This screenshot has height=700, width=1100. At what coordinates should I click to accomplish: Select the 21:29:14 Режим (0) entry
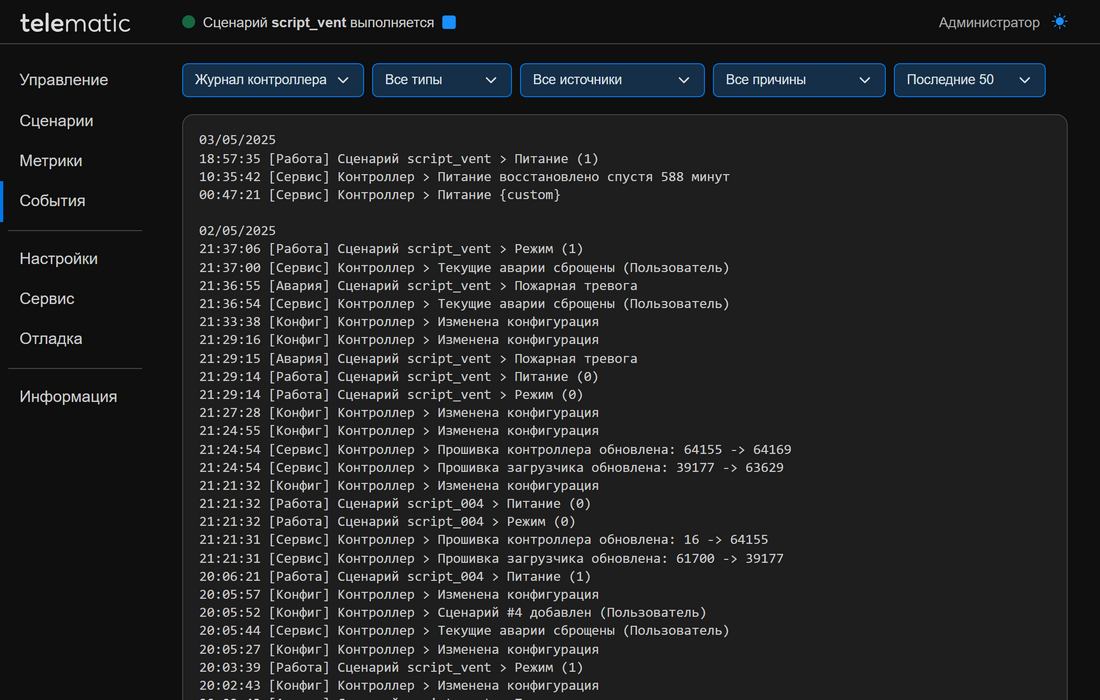[391, 395]
